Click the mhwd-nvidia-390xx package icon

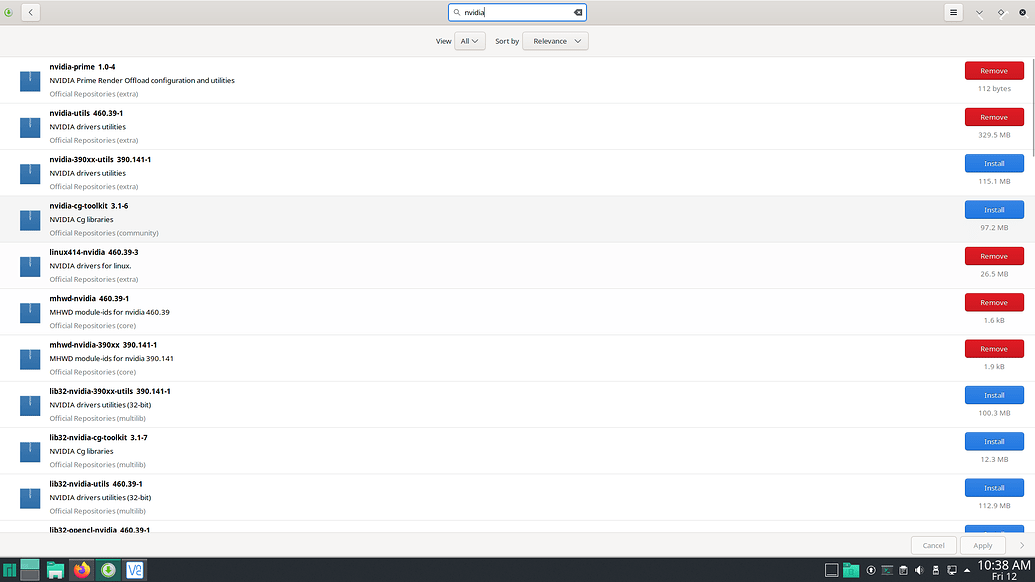pyautogui.click(x=30, y=358)
